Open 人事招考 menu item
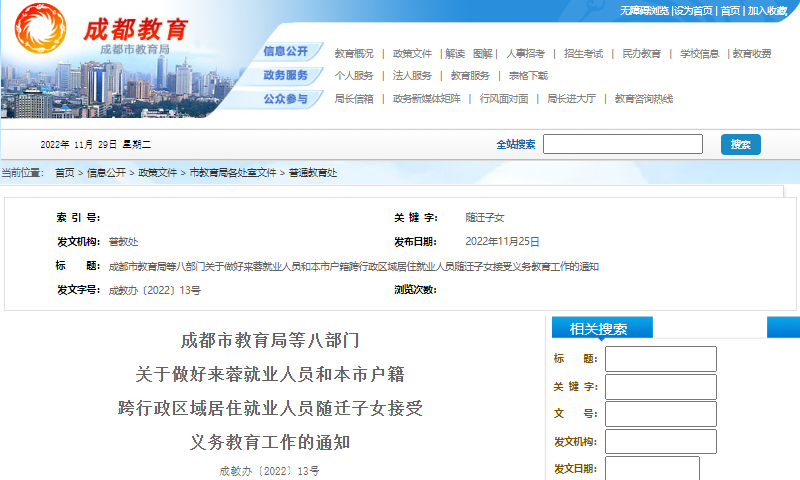 (526, 54)
